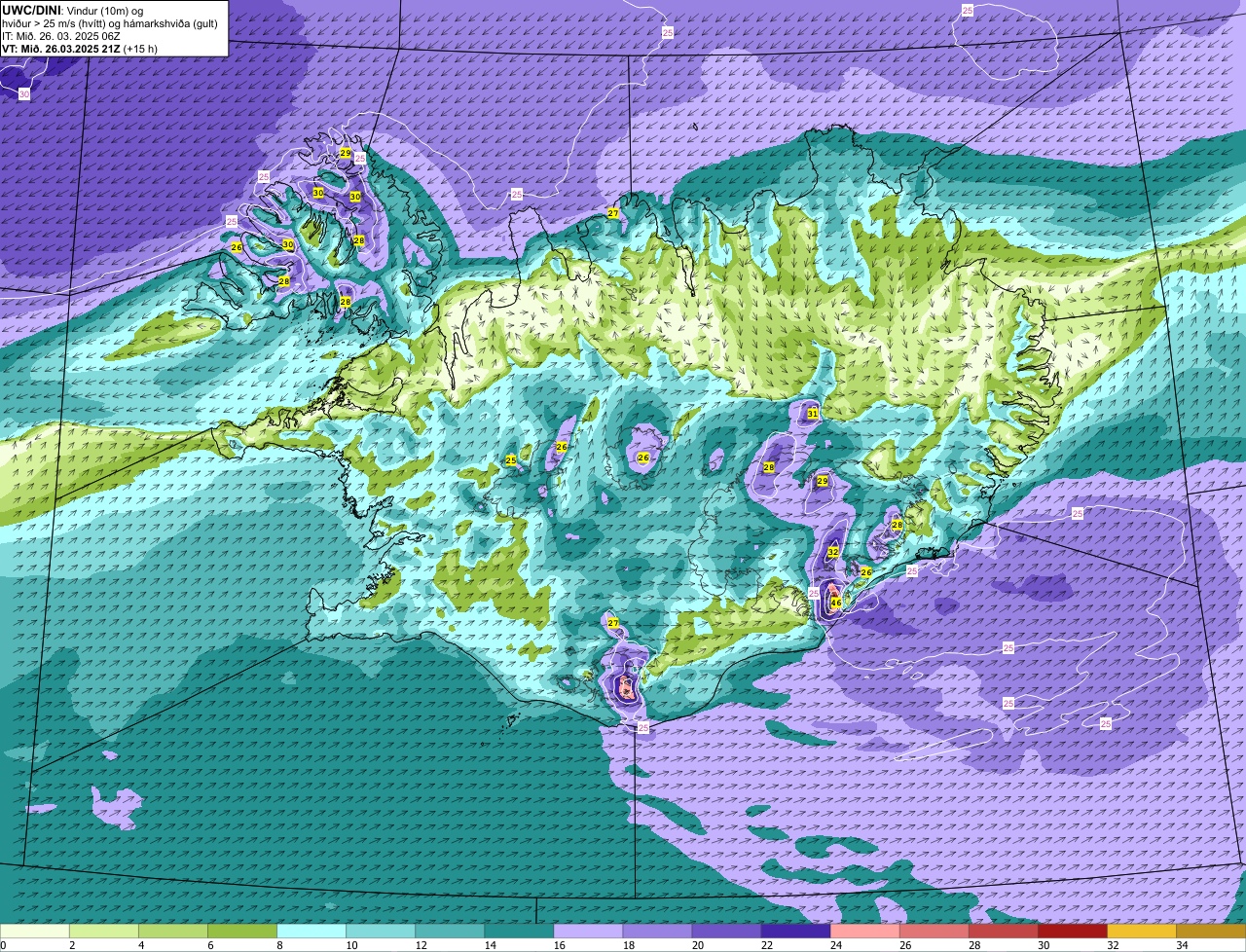Click the legend tick label '8'
This screenshot has height=952, width=1246.
click(x=278, y=945)
